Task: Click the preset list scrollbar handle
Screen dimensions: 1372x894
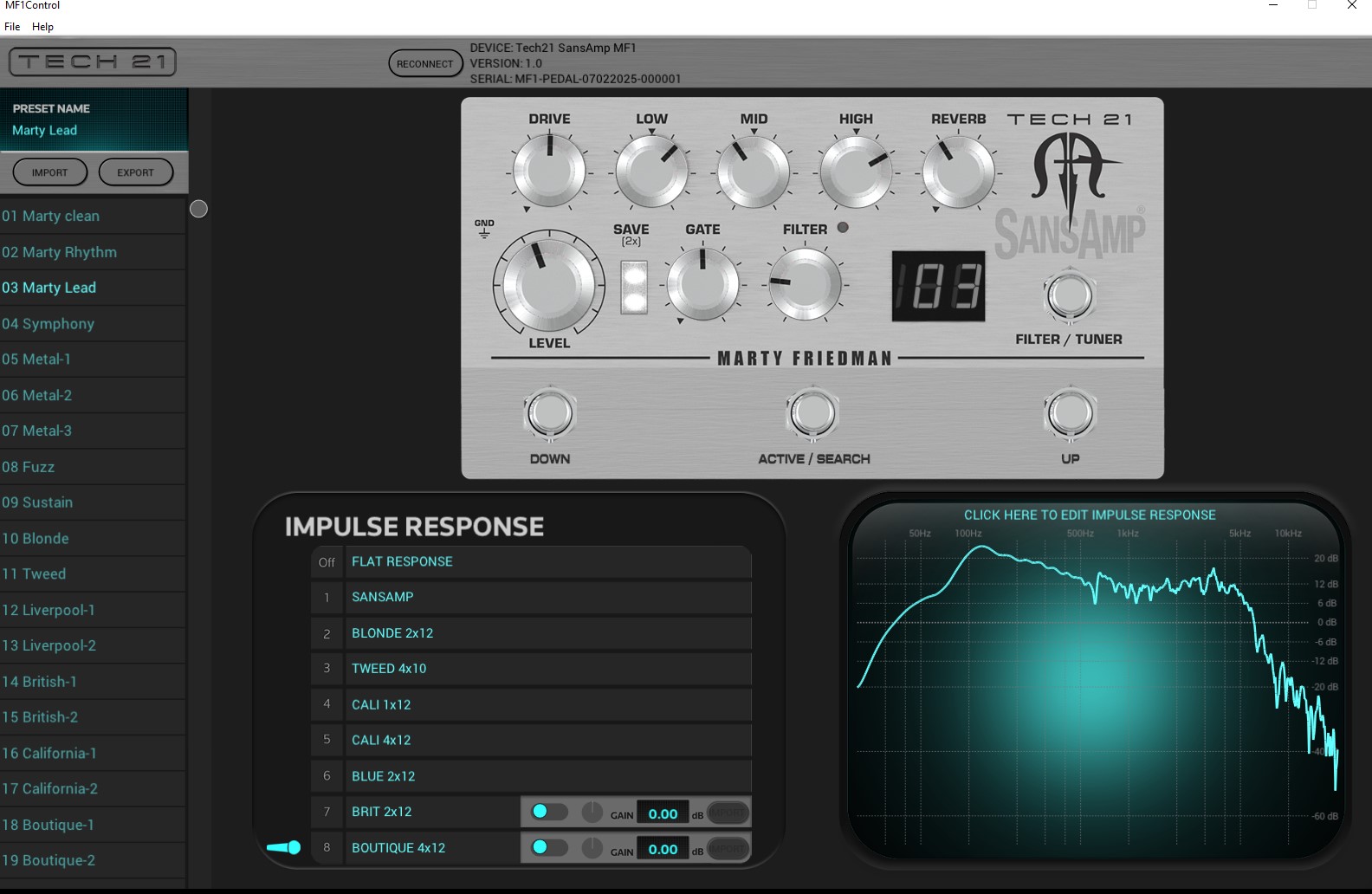Action: (x=198, y=209)
